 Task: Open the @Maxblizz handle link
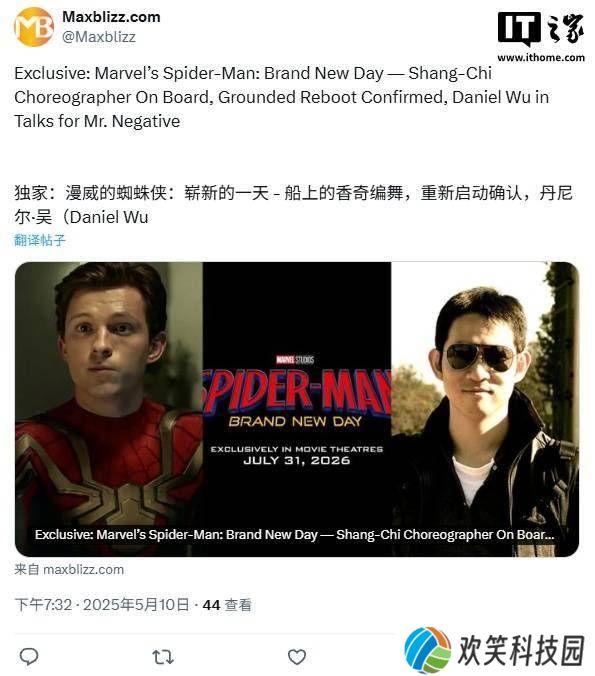point(99,37)
